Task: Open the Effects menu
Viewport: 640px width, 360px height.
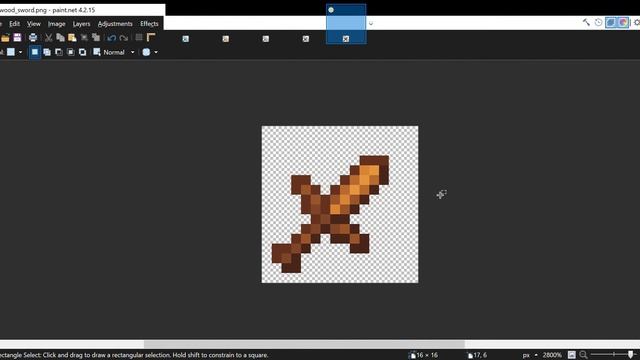Action: 149,24
